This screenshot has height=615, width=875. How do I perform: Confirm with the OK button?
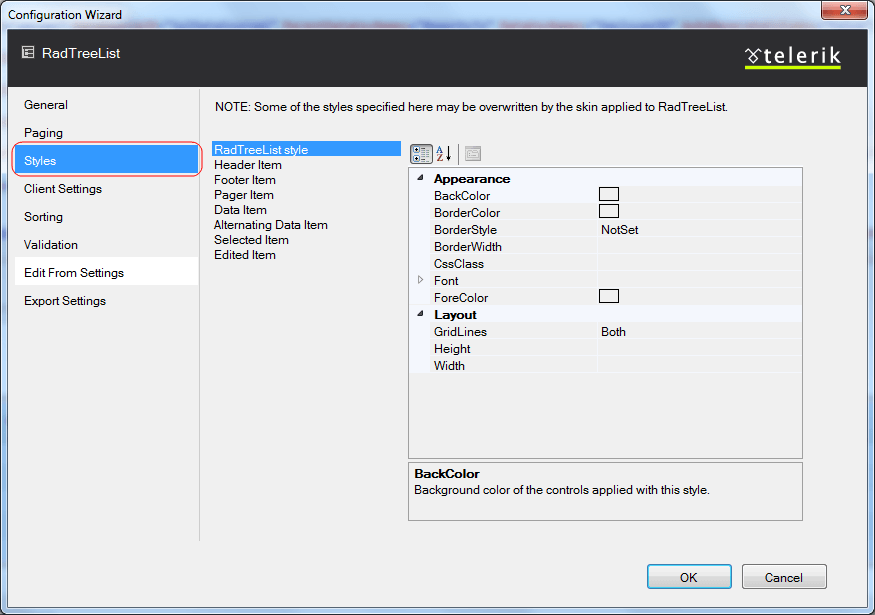click(689, 577)
